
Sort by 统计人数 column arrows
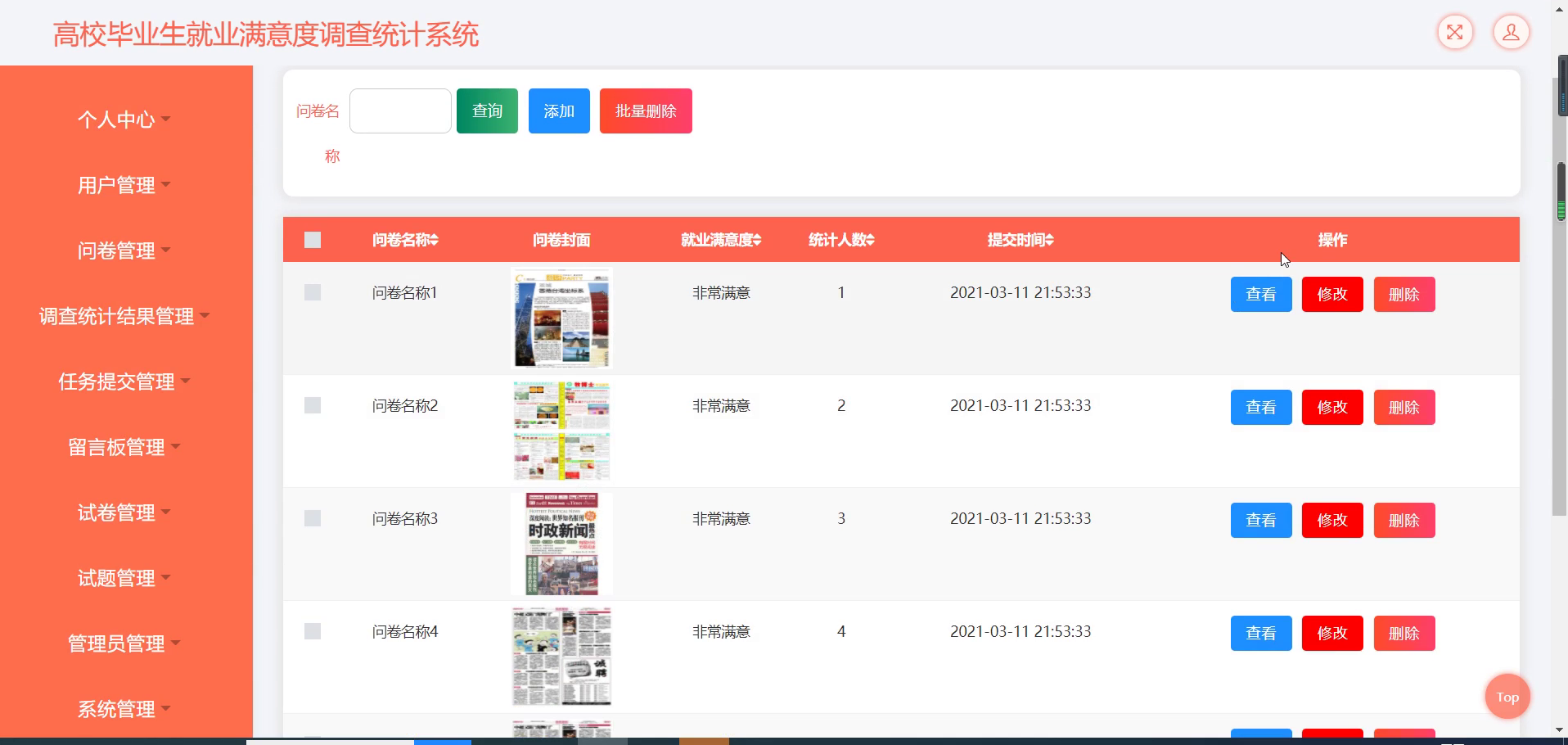[871, 240]
